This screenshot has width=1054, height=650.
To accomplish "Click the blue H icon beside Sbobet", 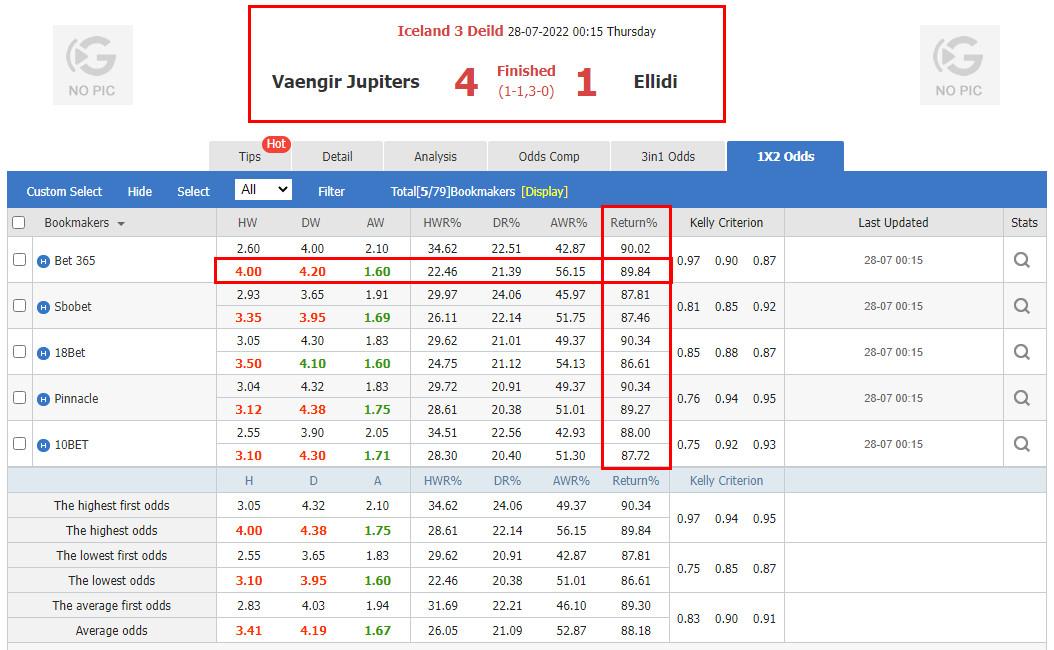I will point(43,307).
